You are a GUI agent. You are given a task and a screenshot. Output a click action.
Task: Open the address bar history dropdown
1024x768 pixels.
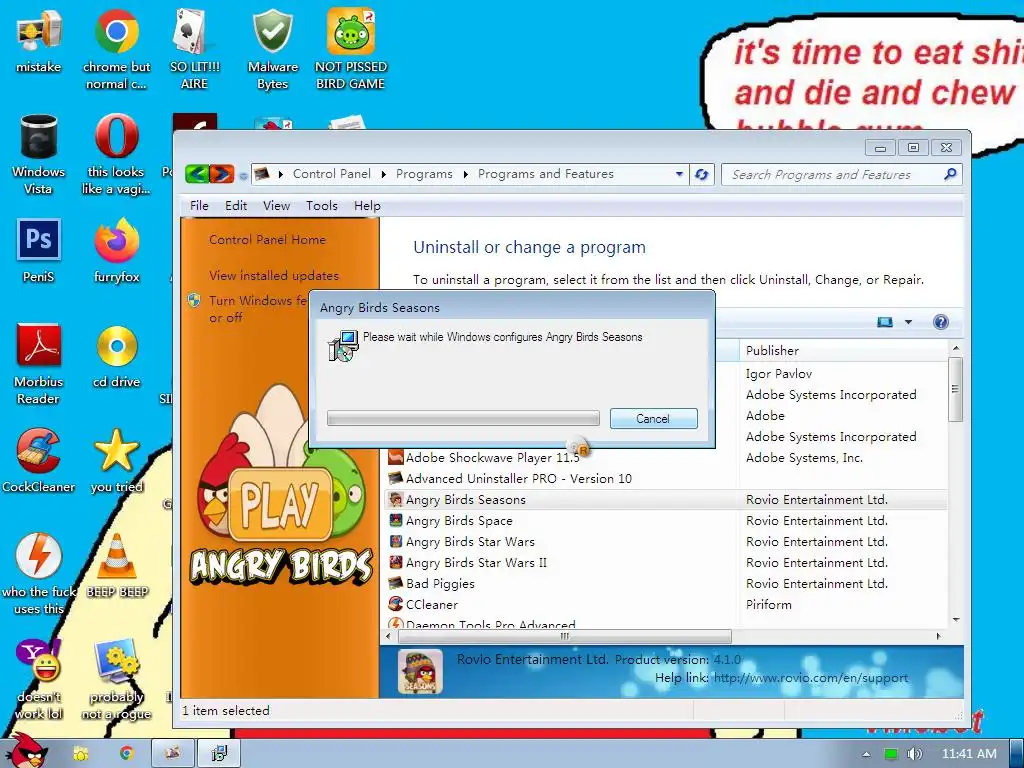[679, 174]
